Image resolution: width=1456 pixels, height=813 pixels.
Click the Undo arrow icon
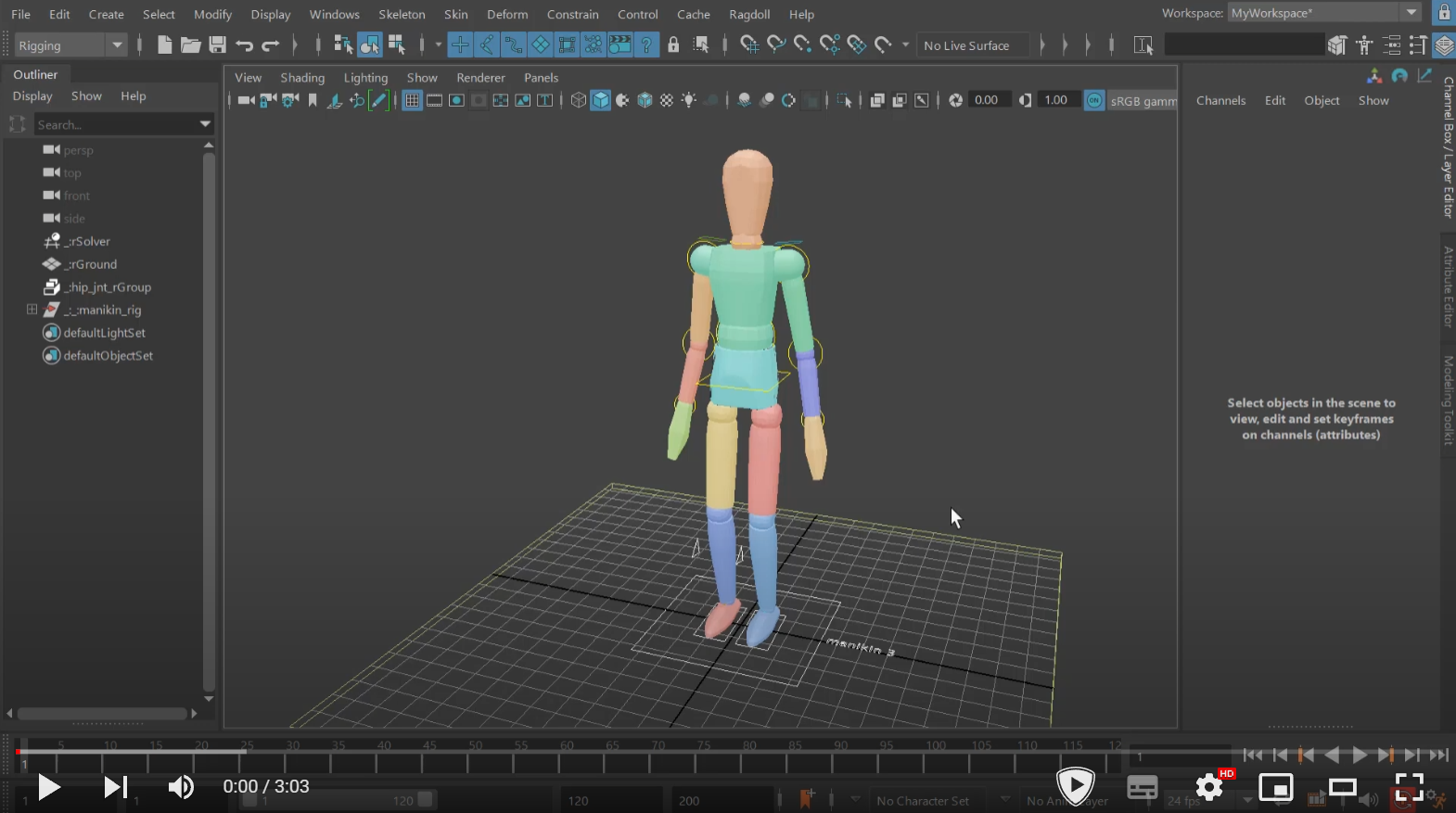tap(244, 44)
